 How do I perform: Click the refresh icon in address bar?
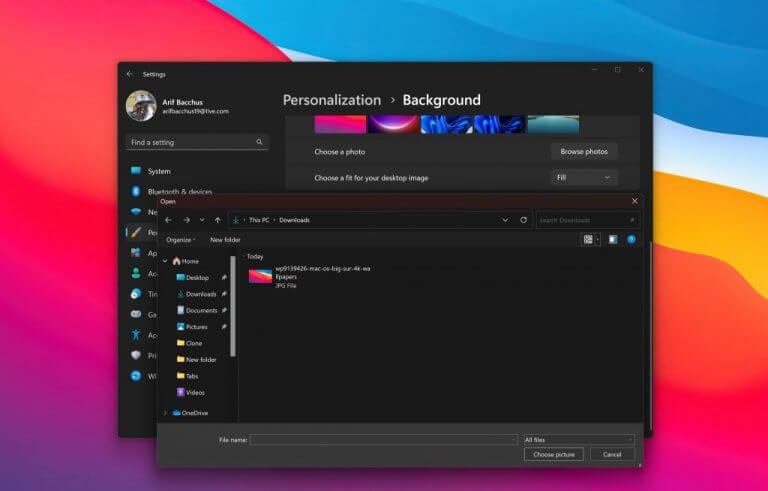[x=524, y=220]
